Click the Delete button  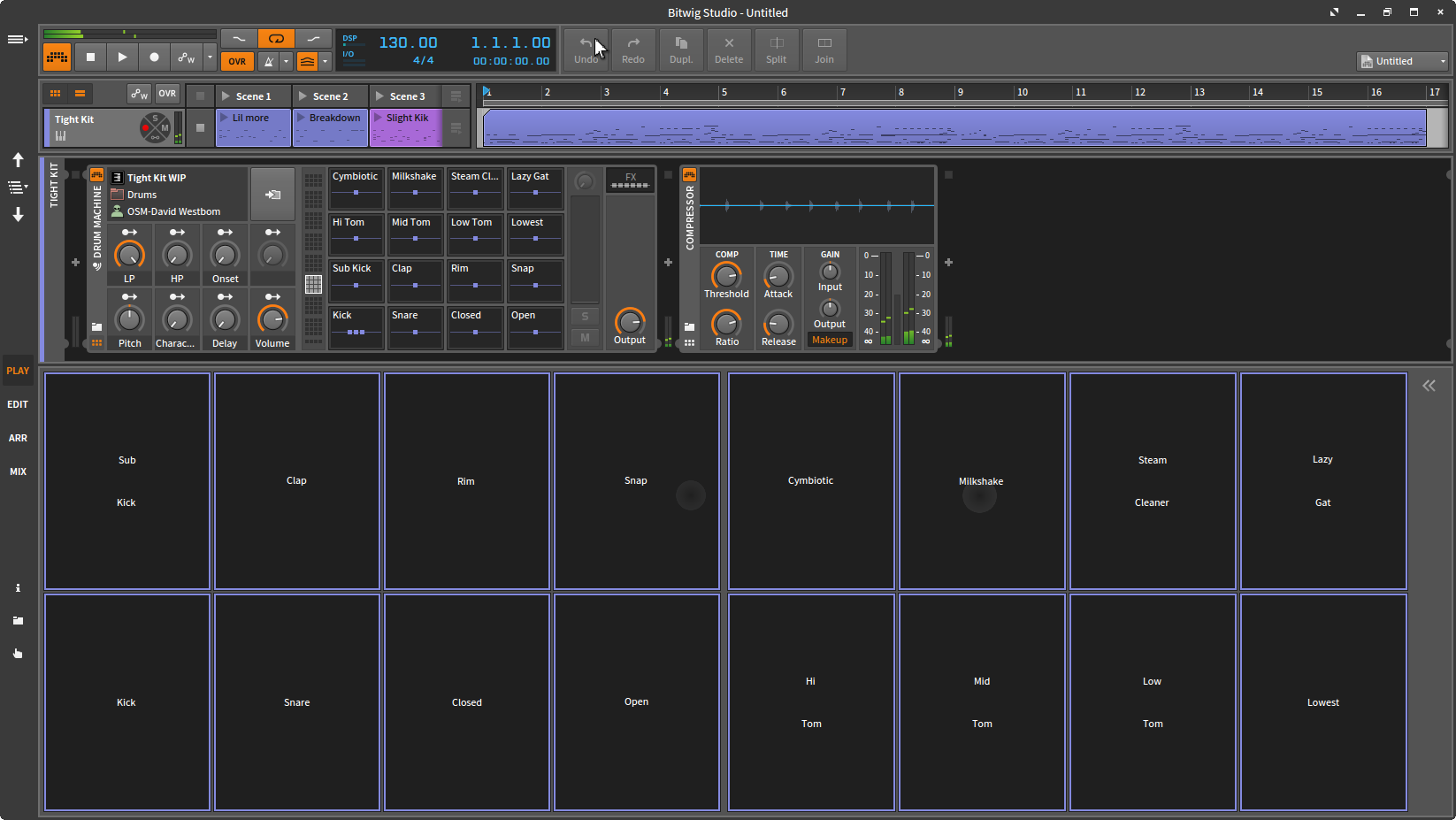click(729, 50)
